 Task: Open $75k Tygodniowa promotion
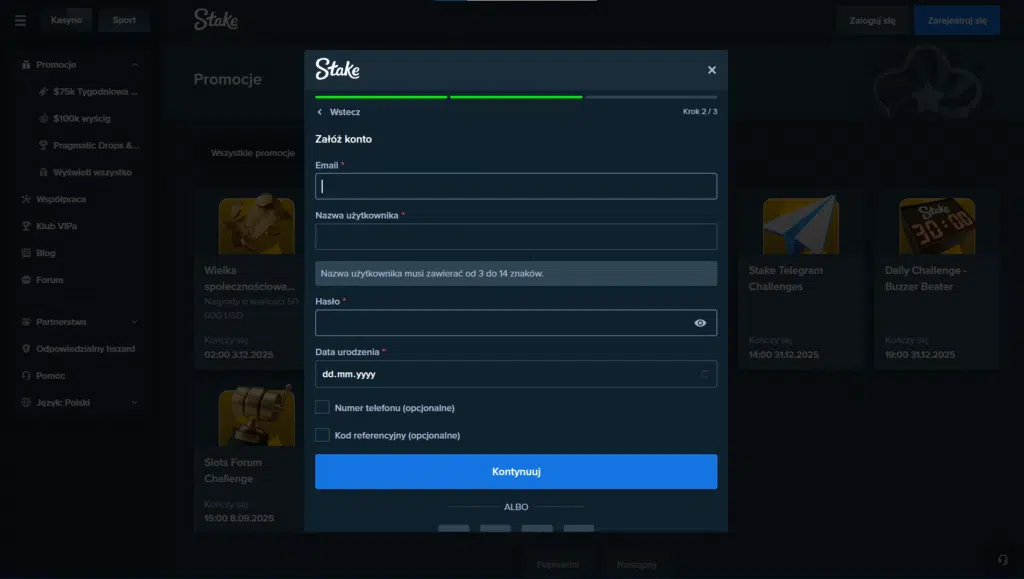[96, 91]
